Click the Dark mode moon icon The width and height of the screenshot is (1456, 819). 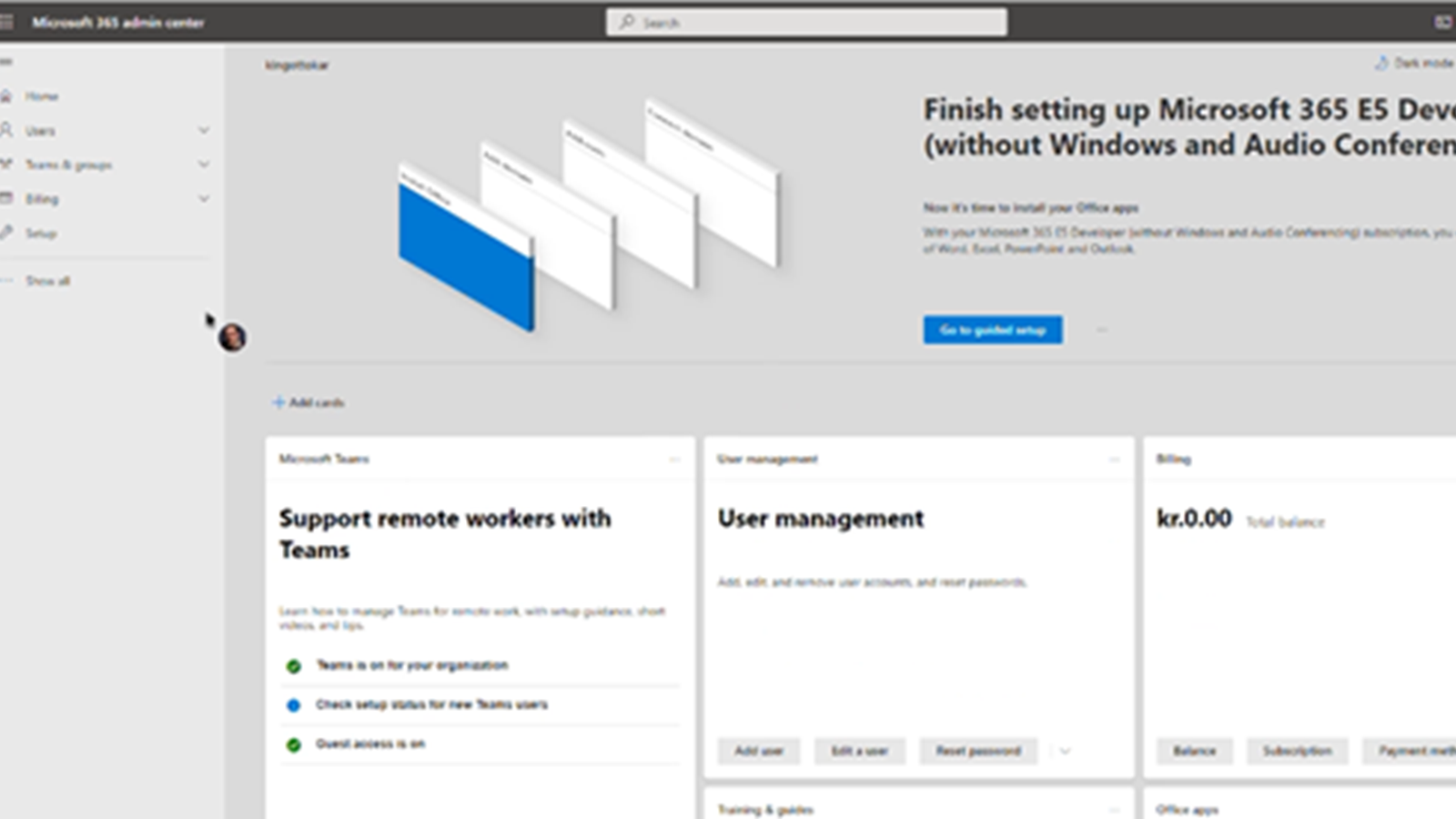1381,63
